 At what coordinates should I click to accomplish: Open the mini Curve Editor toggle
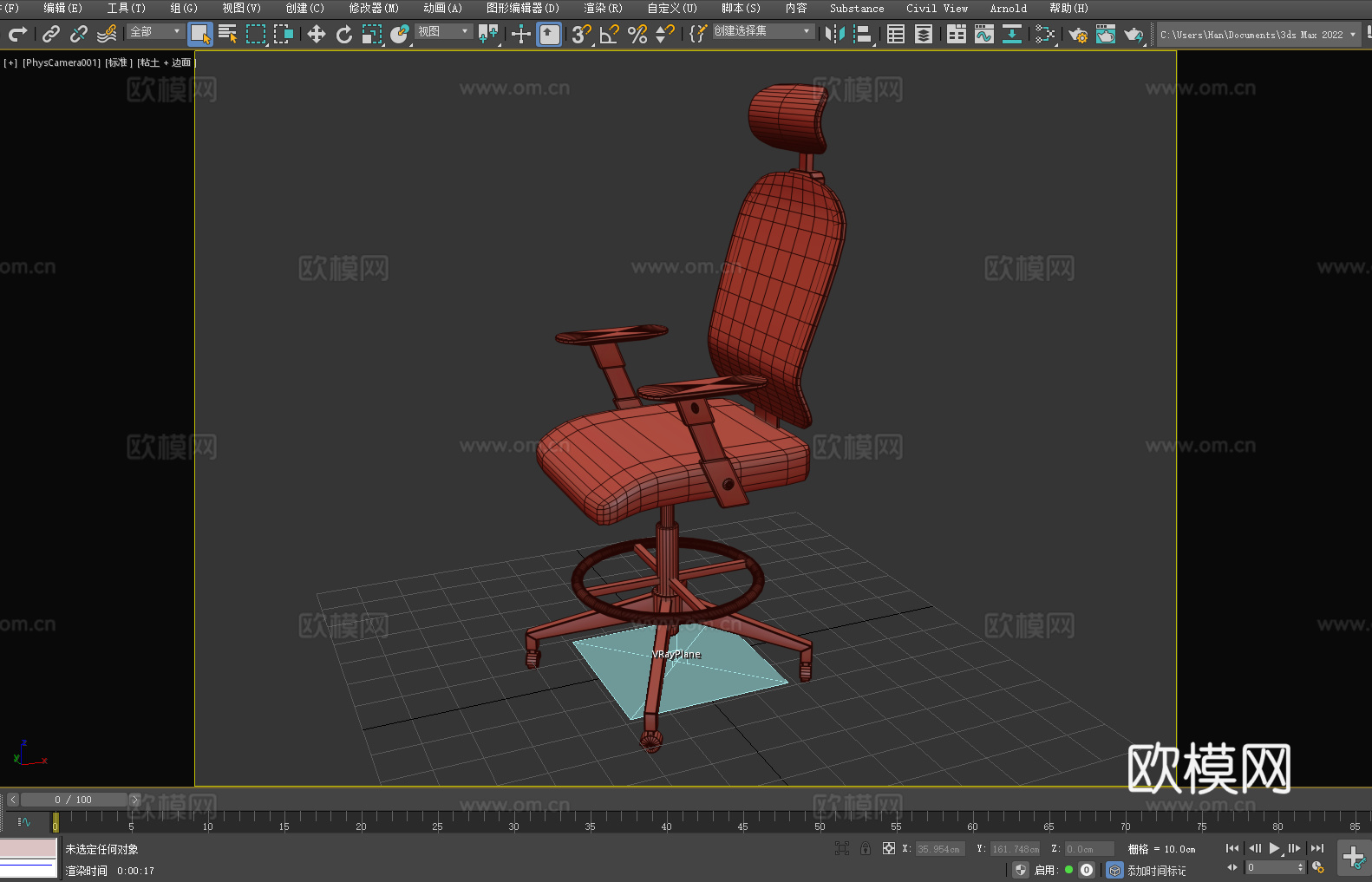tap(23, 821)
